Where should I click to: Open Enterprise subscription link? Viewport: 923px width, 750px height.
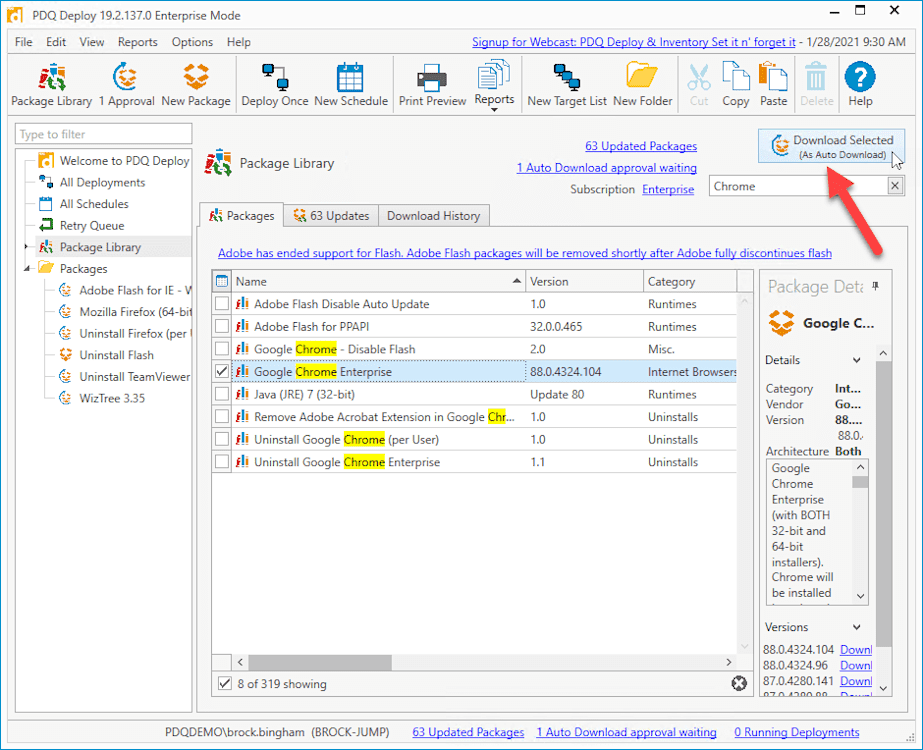pyautogui.click(x=668, y=189)
